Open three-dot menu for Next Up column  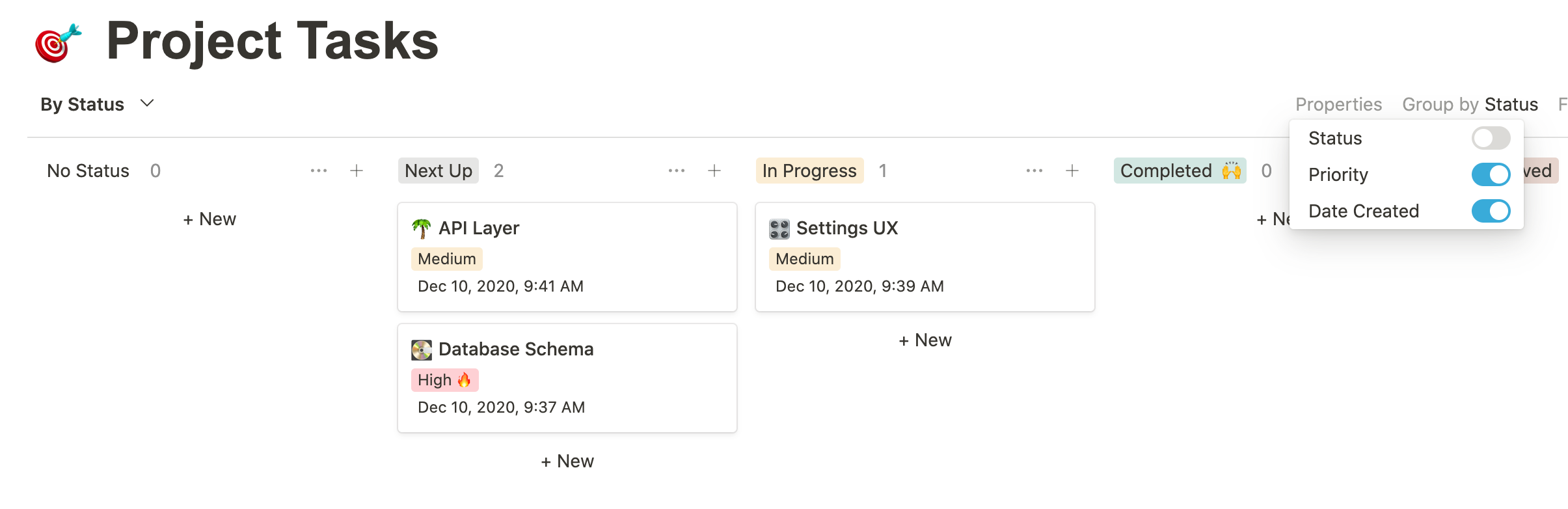point(677,171)
